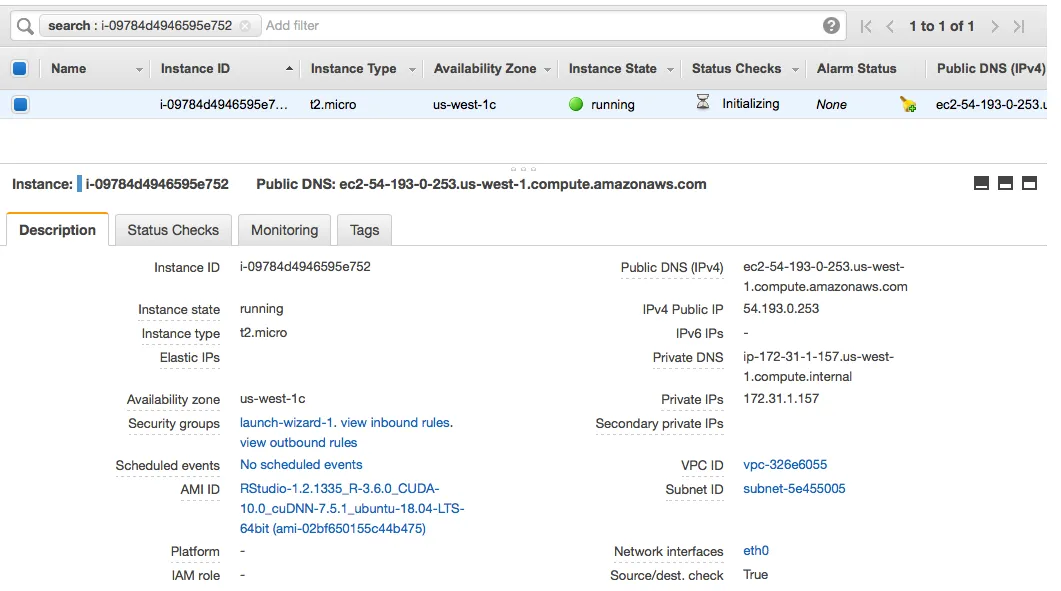The width and height of the screenshot is (1061, 591).
Task: Open the view inbound rules link
Action: [395, 422]
